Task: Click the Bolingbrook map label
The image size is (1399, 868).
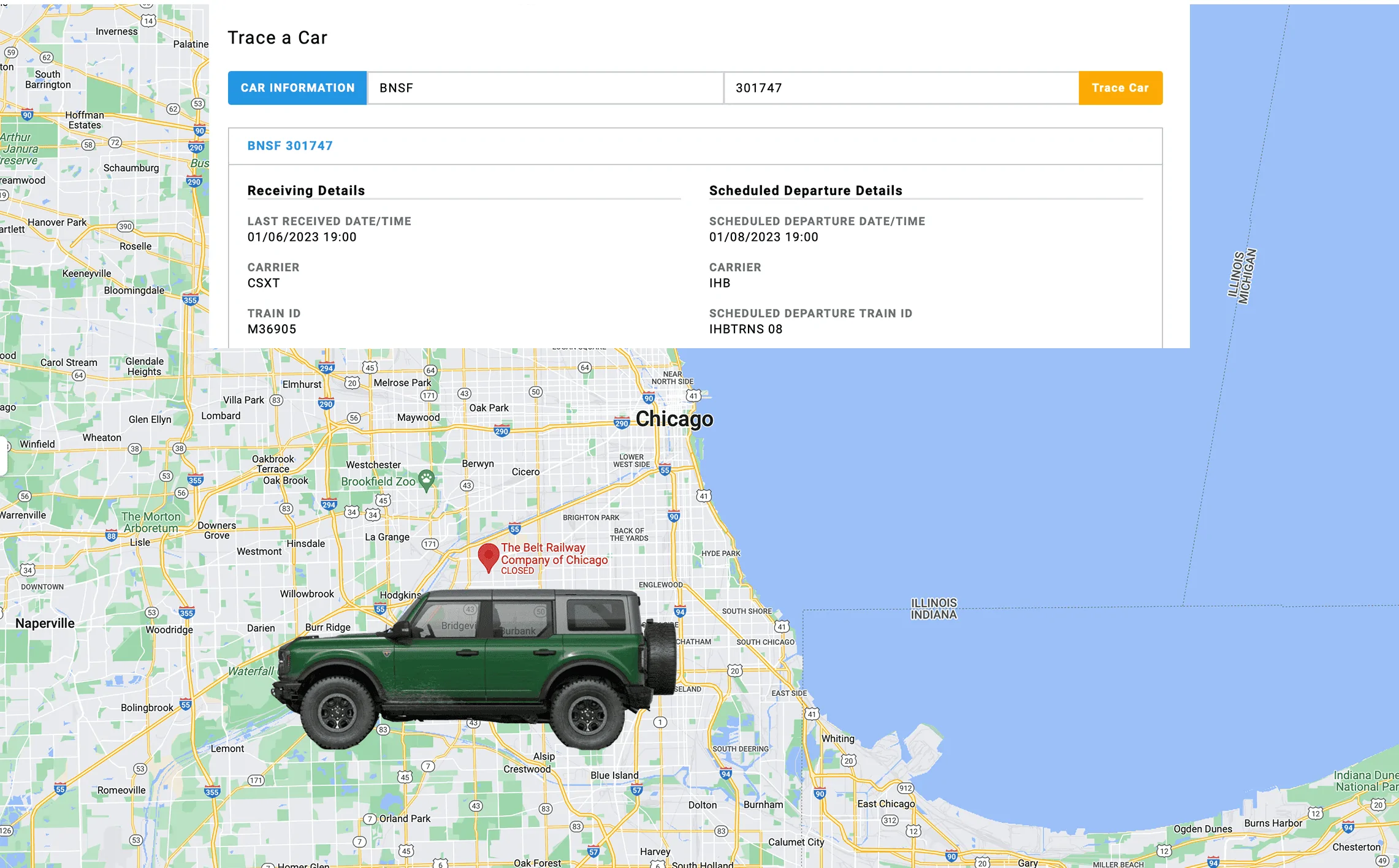Action: click(x=147, y=707)
